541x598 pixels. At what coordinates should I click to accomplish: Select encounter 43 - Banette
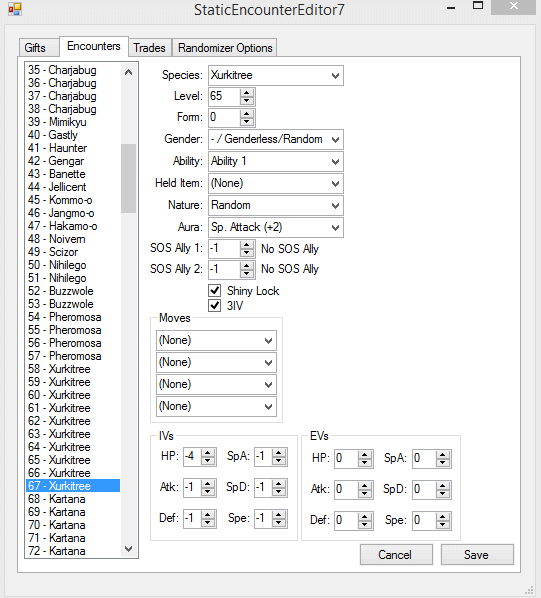click(73, 174)
